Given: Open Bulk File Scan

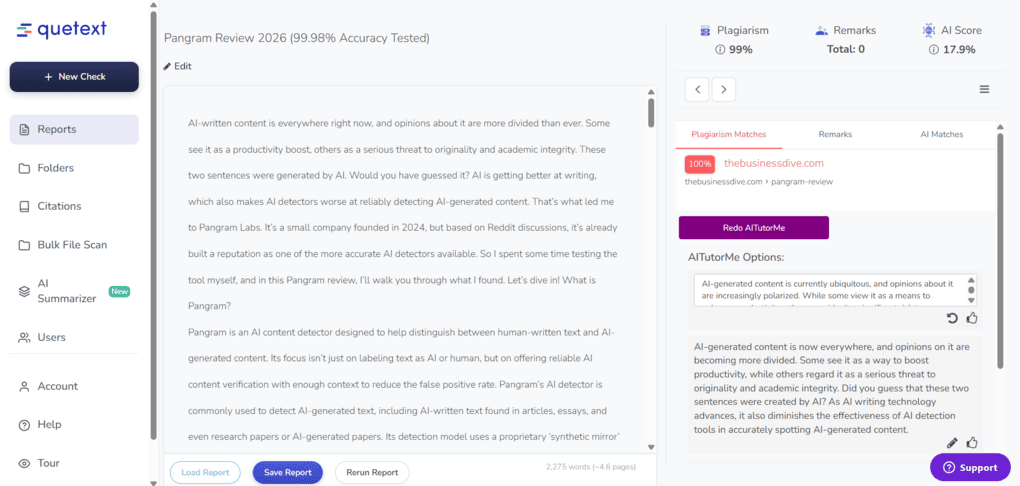Looking at the screenshot, I should tap(71, 245).
